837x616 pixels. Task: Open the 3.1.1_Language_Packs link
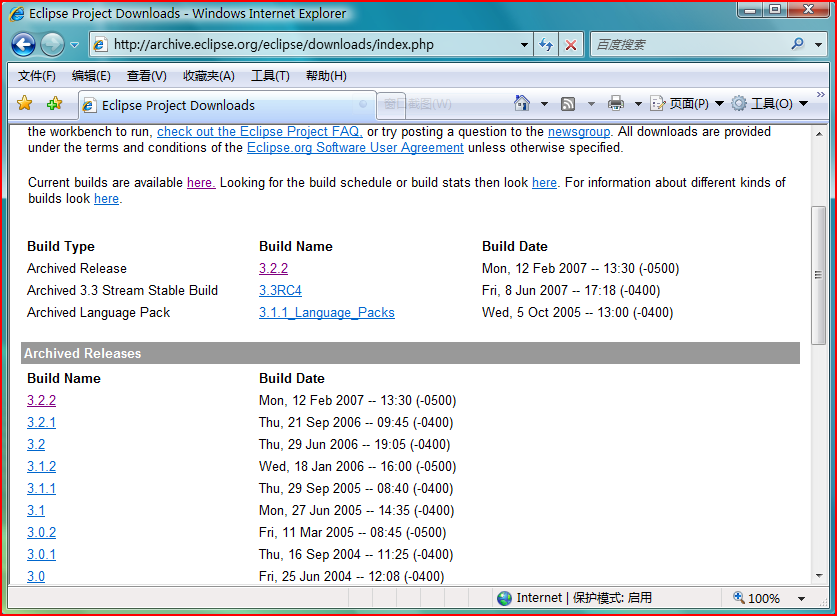point(327,312)
